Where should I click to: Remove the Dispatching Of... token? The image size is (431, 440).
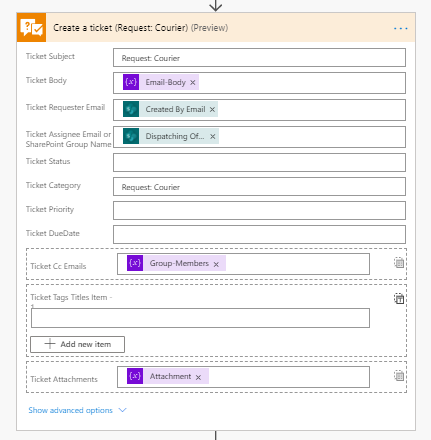[x=213, y=136]
